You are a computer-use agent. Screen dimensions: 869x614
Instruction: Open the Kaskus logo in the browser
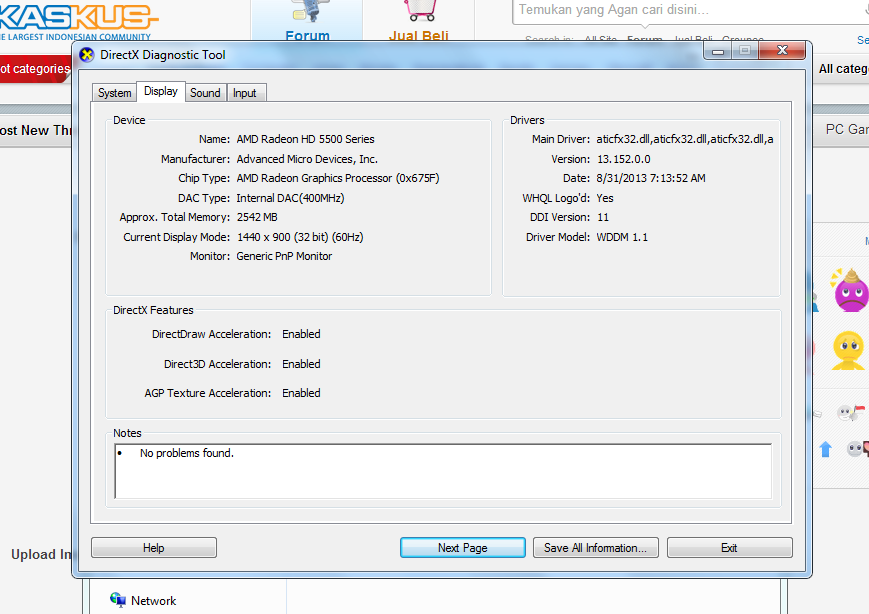[x=78, y=20]
